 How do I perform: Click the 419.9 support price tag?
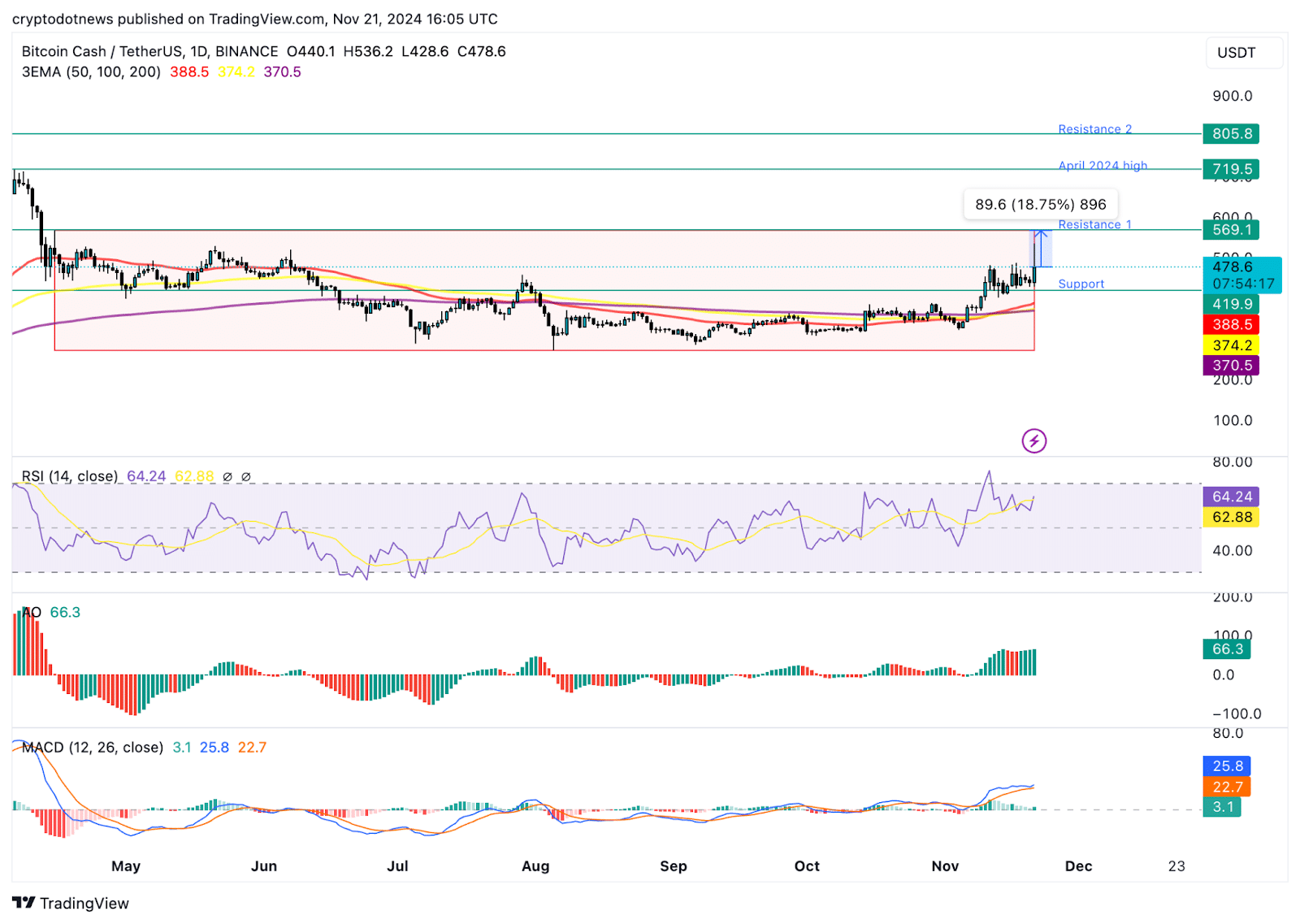coord(1231,304)
